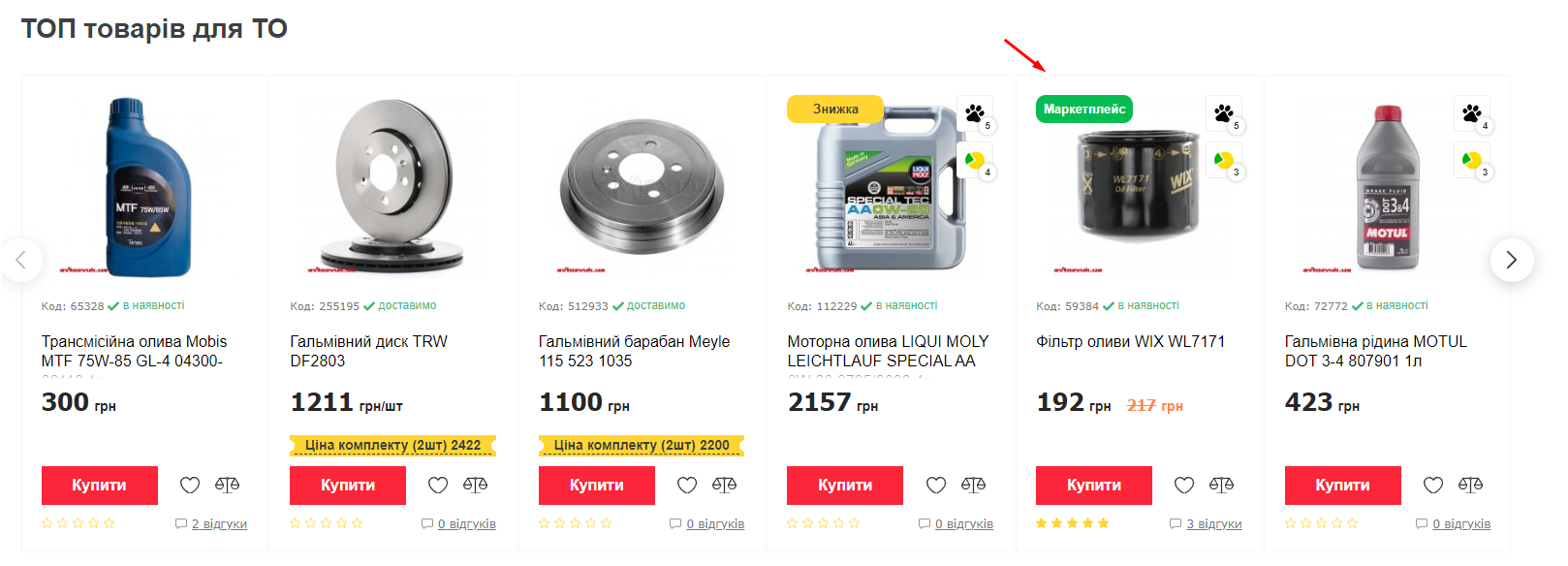Click paw icon on LIQUI MOLY oil card

click(x=974, y=113)
